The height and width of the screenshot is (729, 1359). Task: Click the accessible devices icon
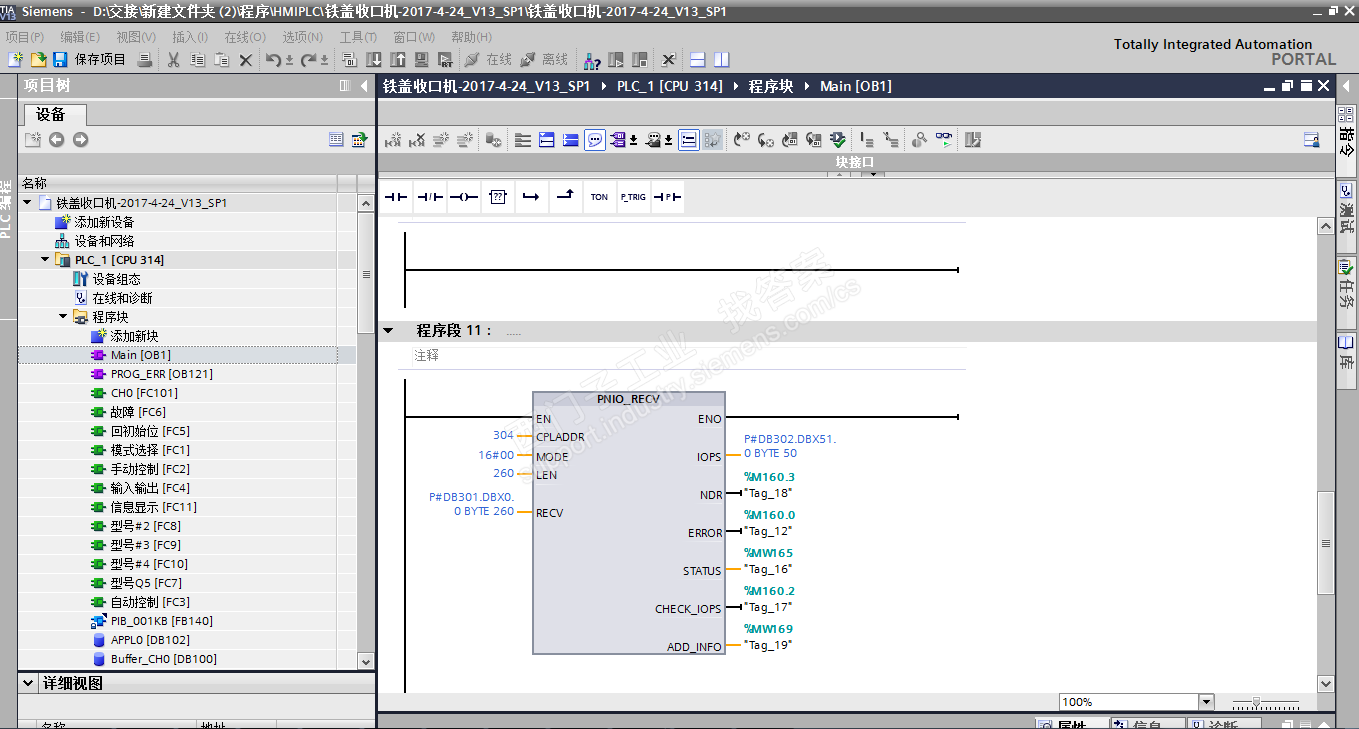point(593,60)
